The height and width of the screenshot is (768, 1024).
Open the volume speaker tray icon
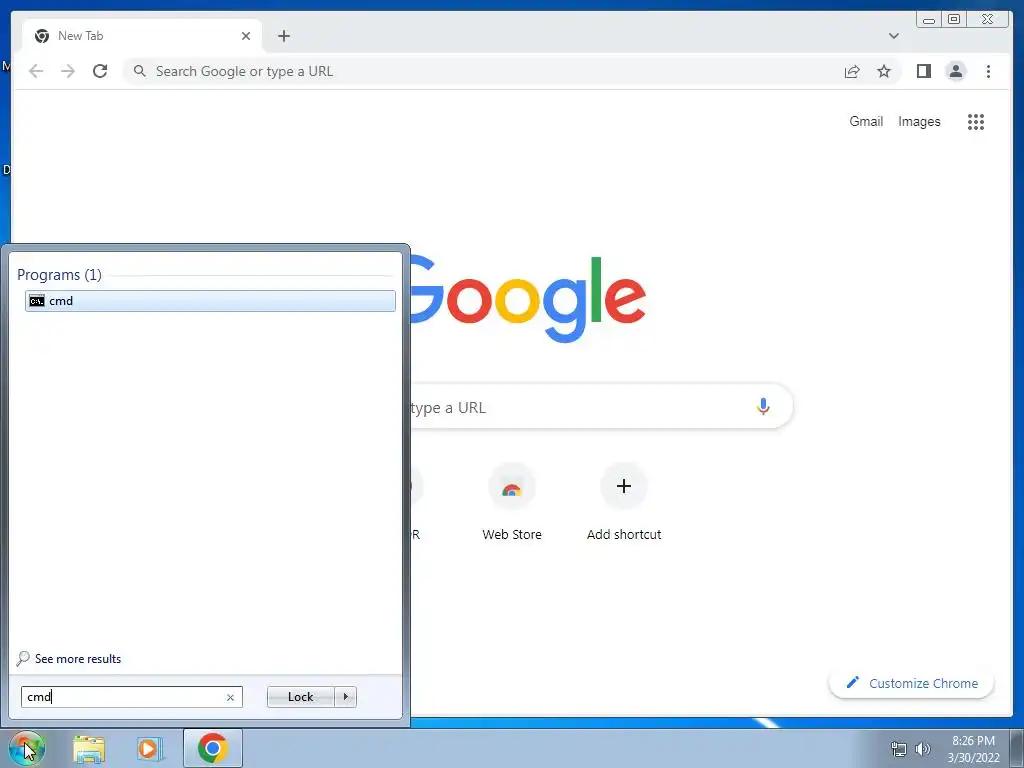click(923, 749)
